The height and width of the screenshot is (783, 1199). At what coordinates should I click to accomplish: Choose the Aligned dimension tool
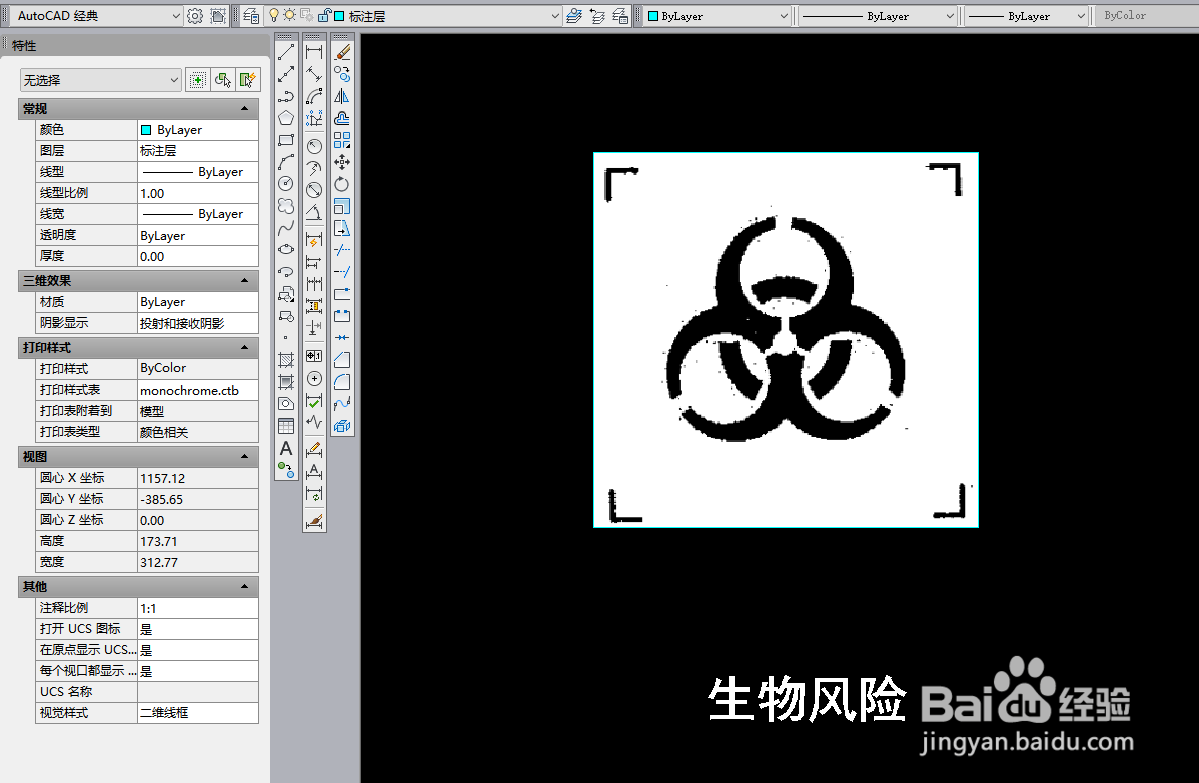[314, 74]
